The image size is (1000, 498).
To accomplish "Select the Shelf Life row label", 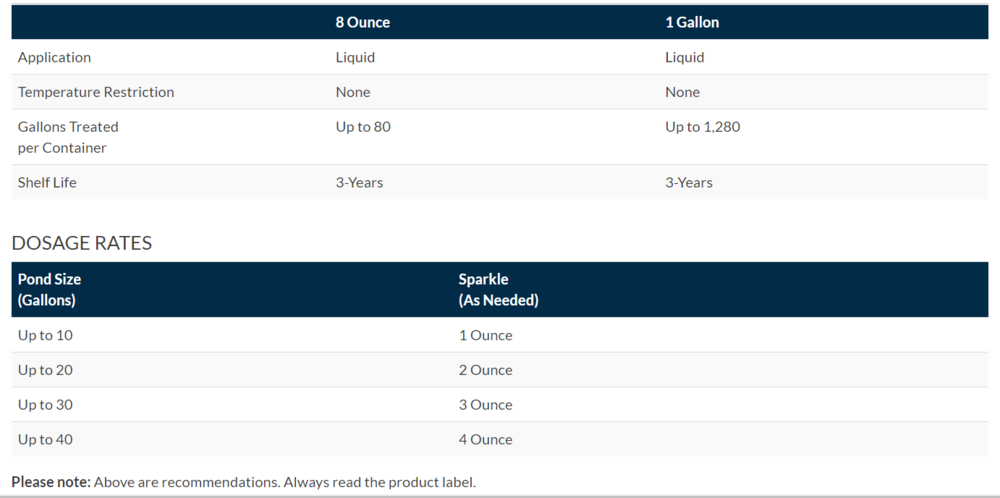I will tap(47, 182).
